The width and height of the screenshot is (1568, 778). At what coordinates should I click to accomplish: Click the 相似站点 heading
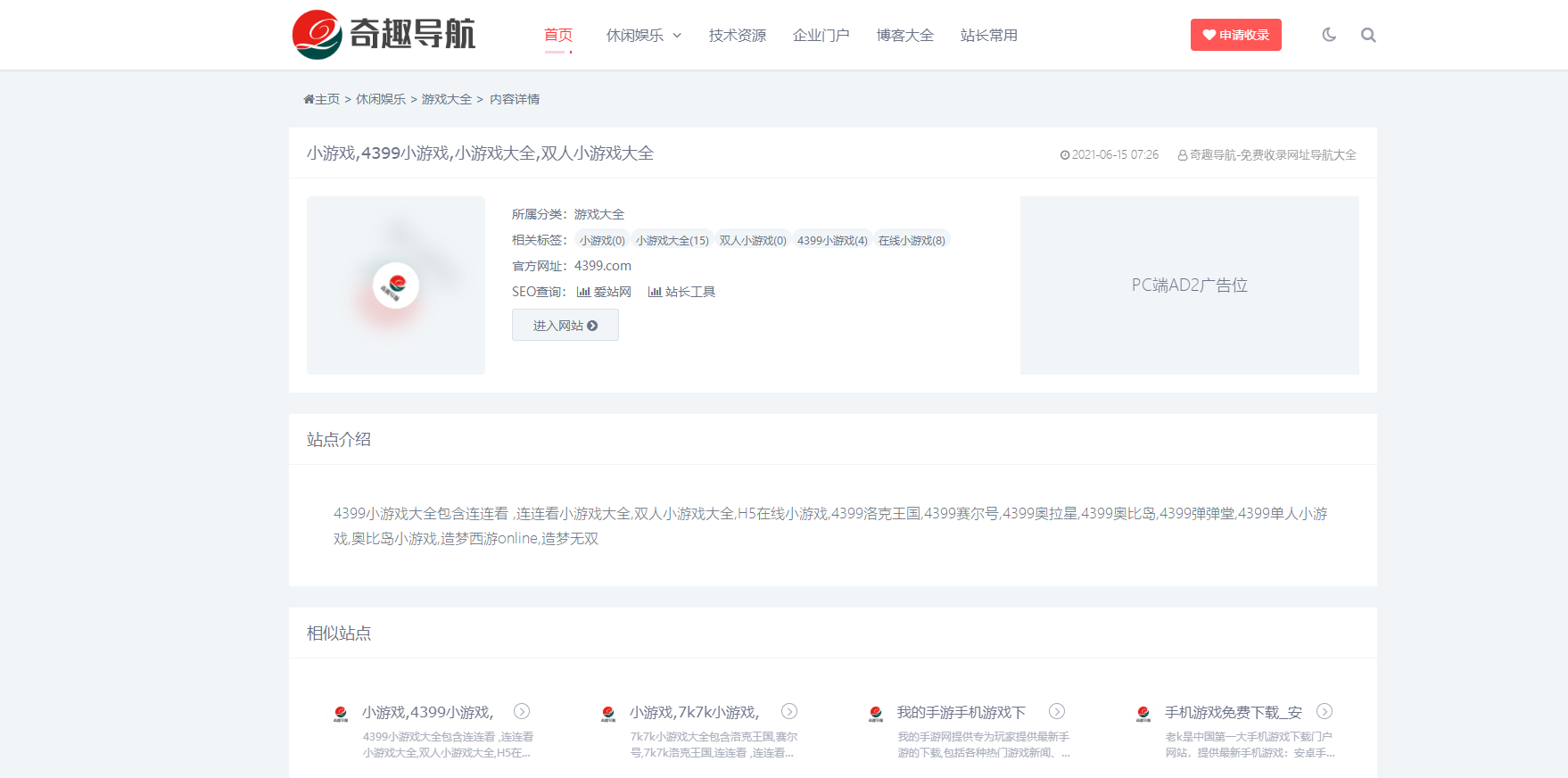[339, 633]
